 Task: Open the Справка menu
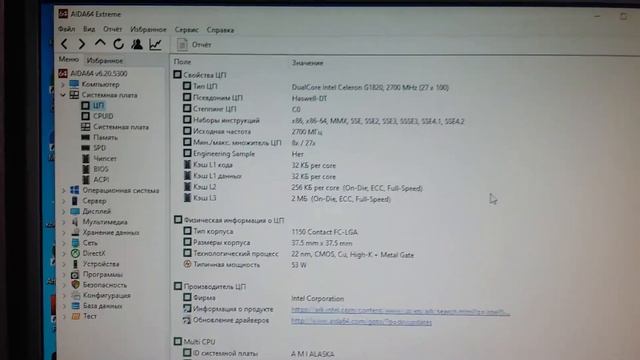click(x=220, y=30)
